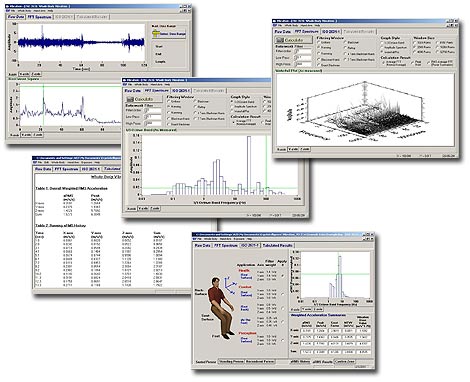Click Low Pass input field in waterfall window
The height and width of the screenshot is (382, 470).
click(304, 57)
